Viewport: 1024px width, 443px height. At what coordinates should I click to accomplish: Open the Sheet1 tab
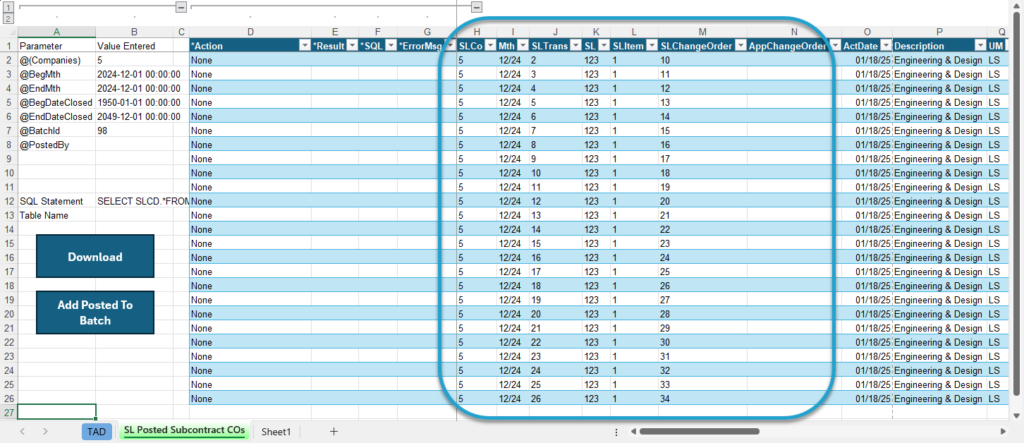[276, 431]
